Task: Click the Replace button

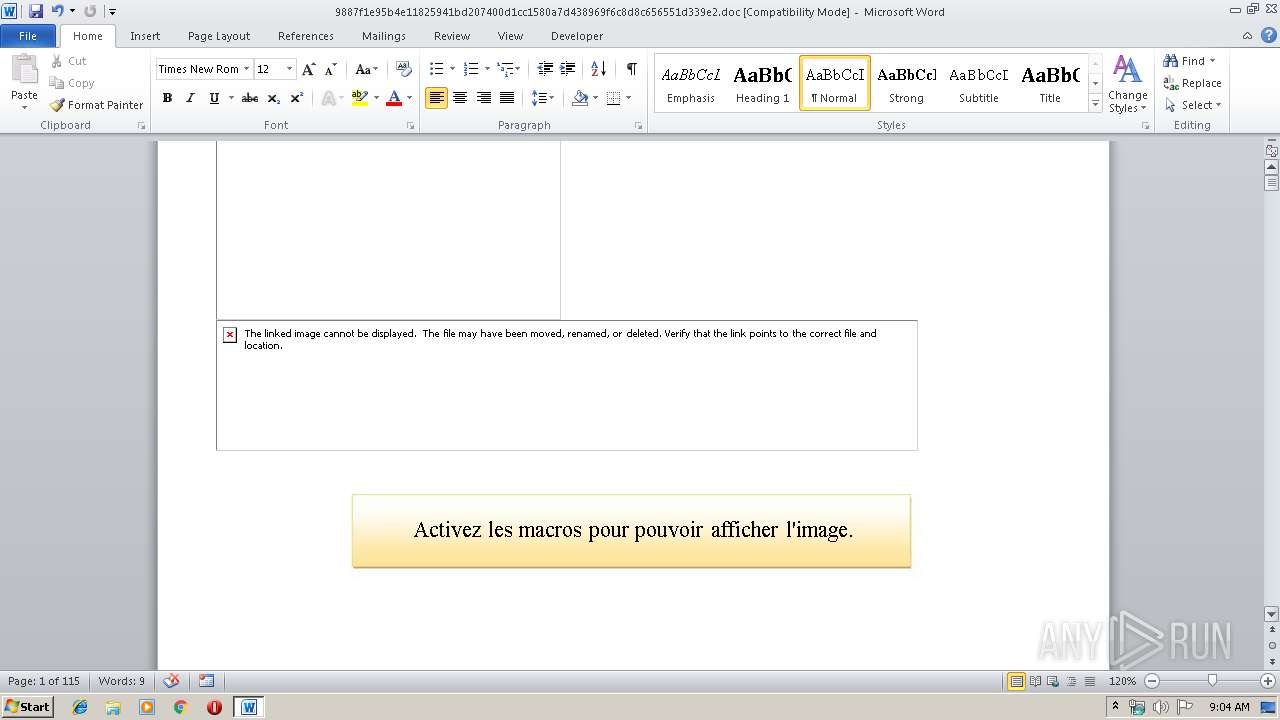Action: (1193, 83)
